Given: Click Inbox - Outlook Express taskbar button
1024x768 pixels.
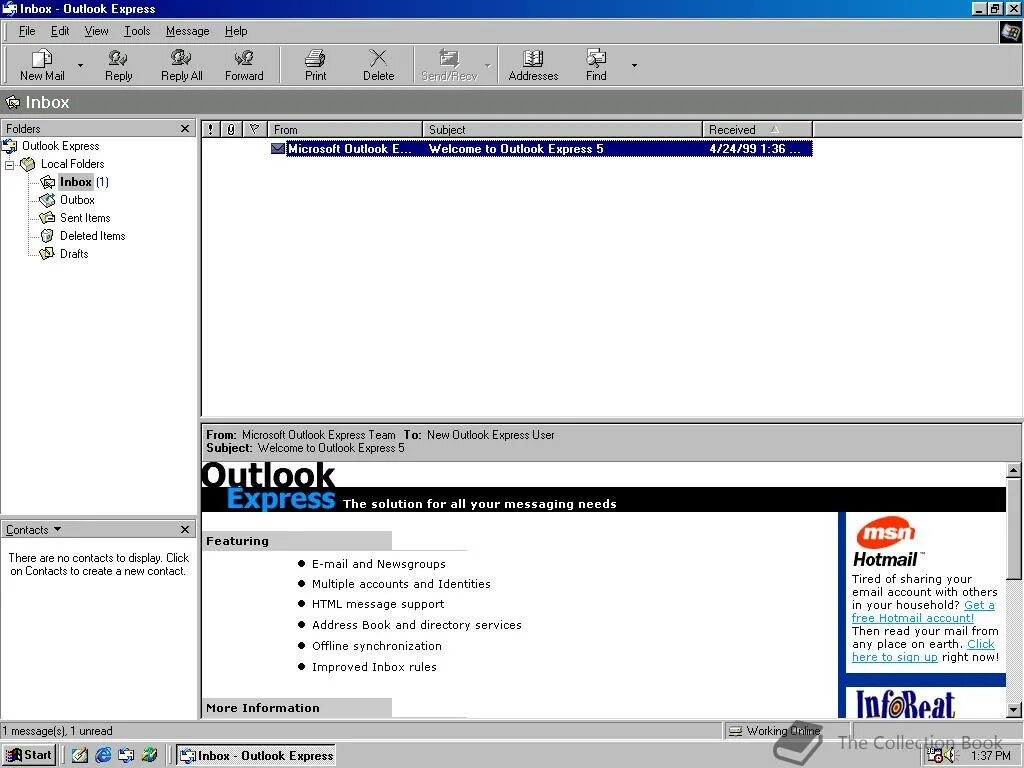Looking at the screenshot, I should [x=257, y=756].
